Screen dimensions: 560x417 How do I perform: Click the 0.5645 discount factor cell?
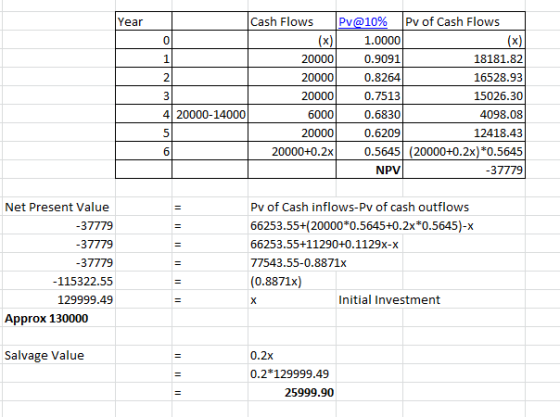[x=369, y=151]
